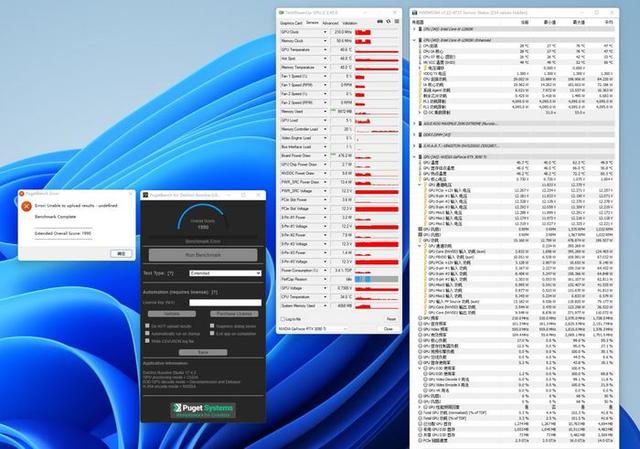Click Extended Overall Score text in error dialog
The image size is (640, 449).
point(63,233)
